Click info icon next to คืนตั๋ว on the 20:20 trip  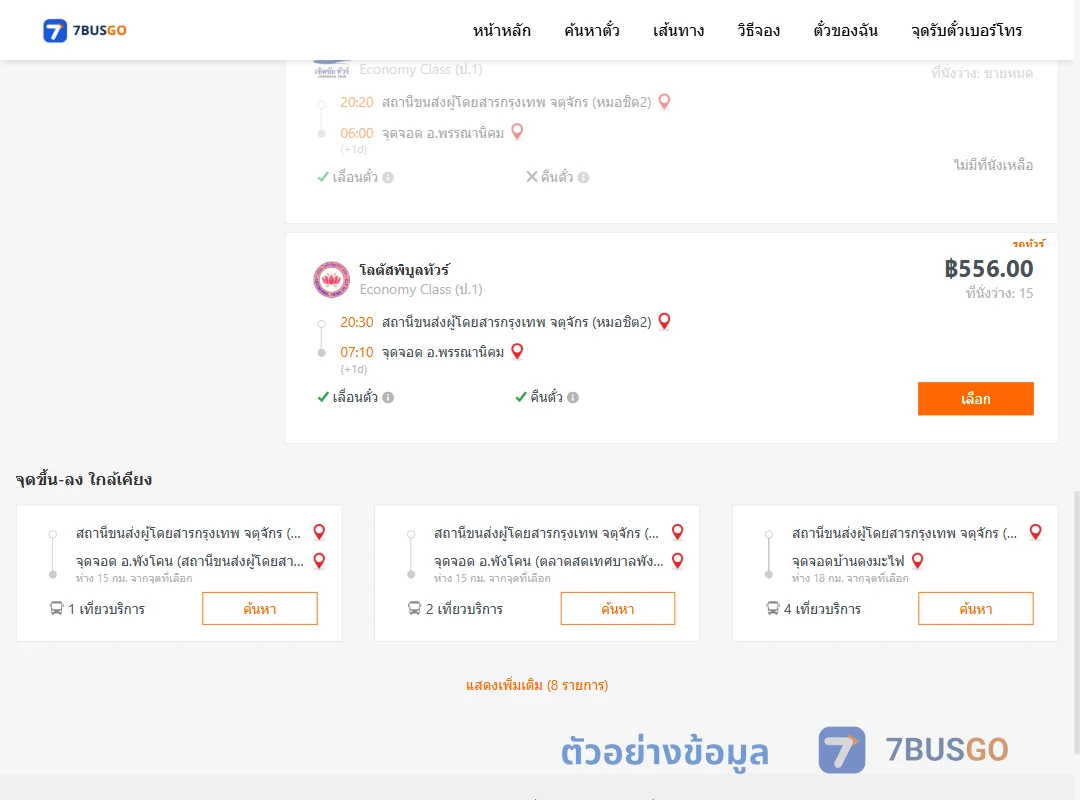coord(583,178)
